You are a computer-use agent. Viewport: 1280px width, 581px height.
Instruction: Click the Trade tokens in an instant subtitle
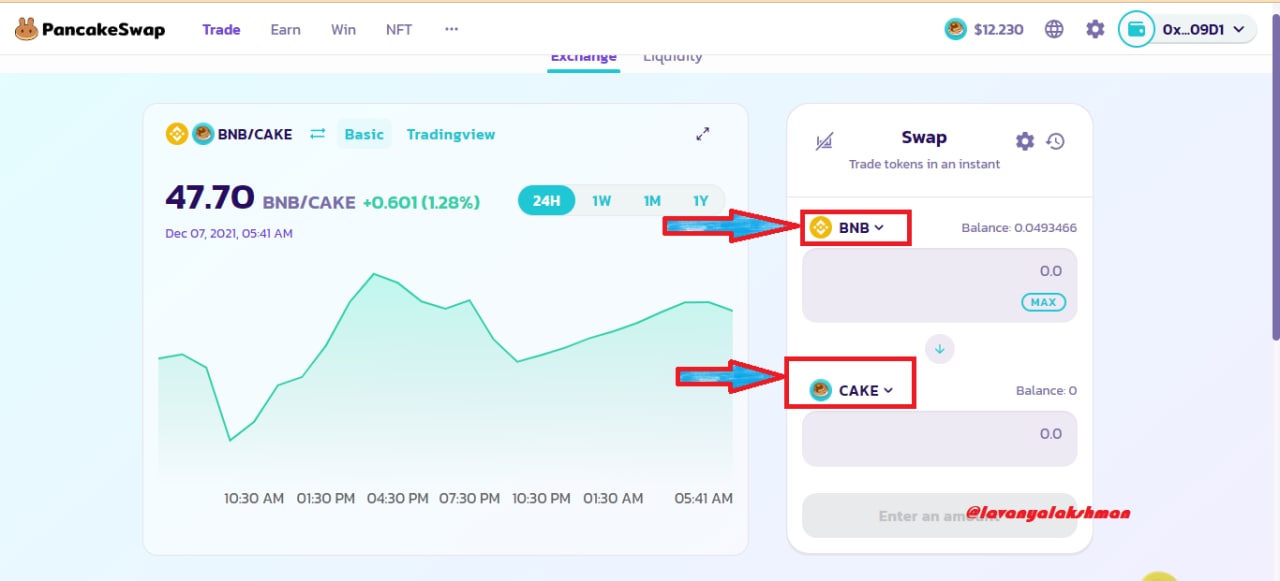coord(924,164)
